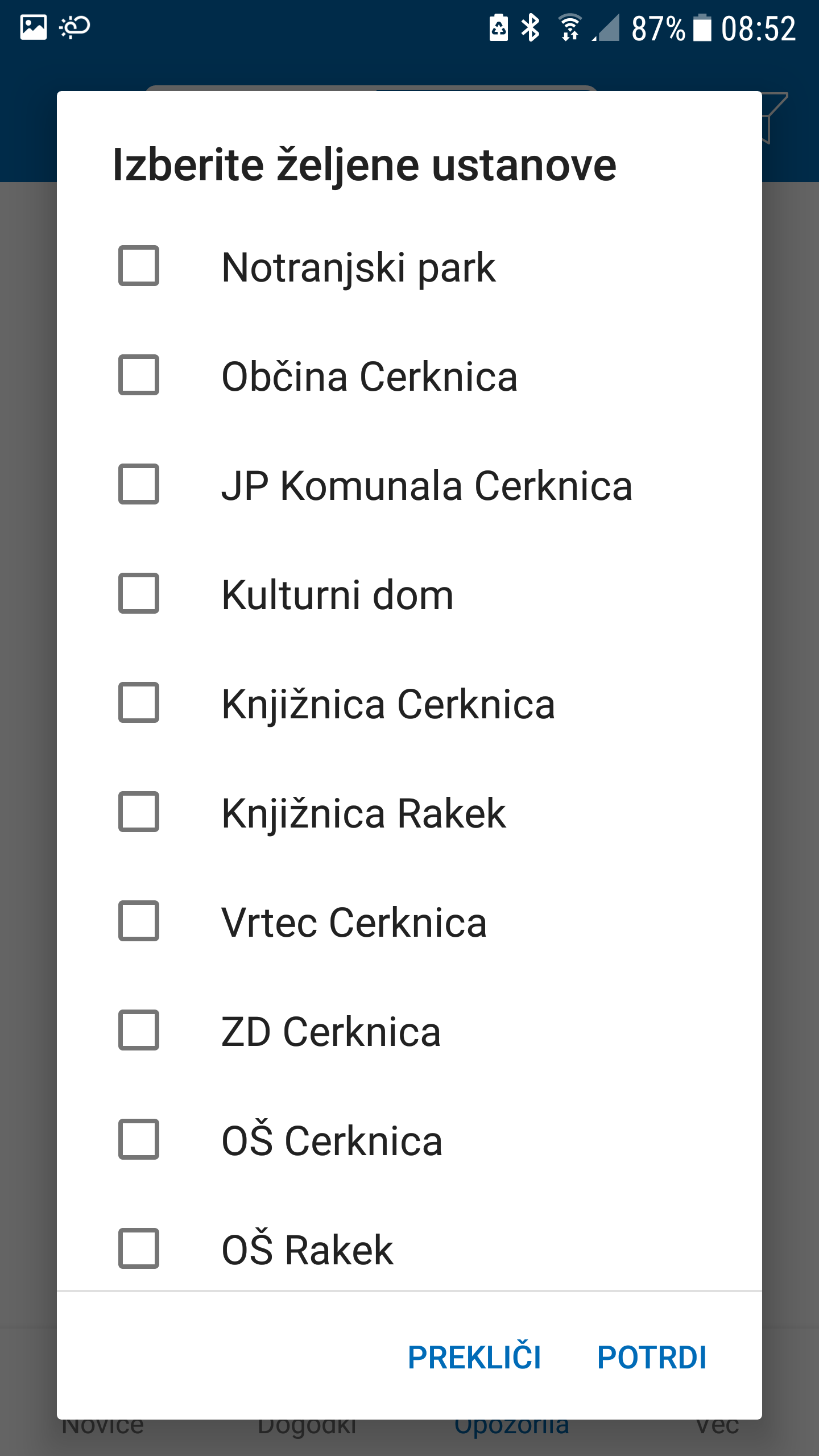This screenshot has height=1456, width=819.
Task: Tap the battery indicator icon
Action: point(702,27)
